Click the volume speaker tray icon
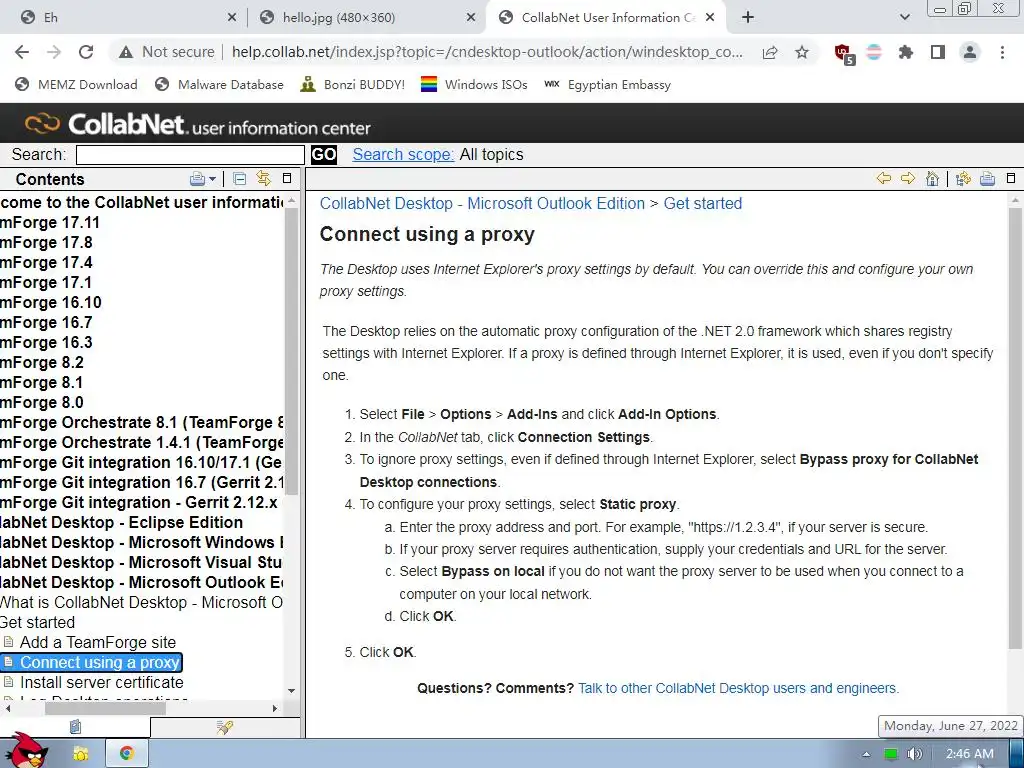Image resolution: width=1024 pixels, height=768 pixels. [914, 754]
